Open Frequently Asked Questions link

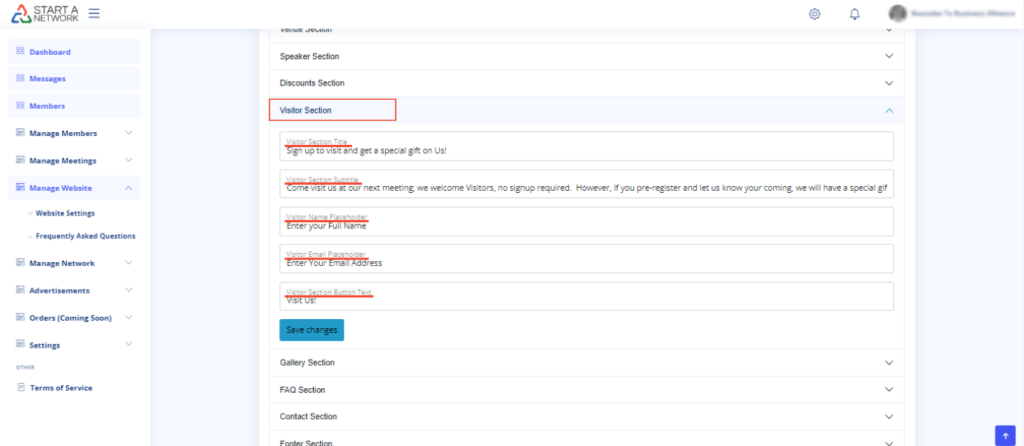[85, 236]
